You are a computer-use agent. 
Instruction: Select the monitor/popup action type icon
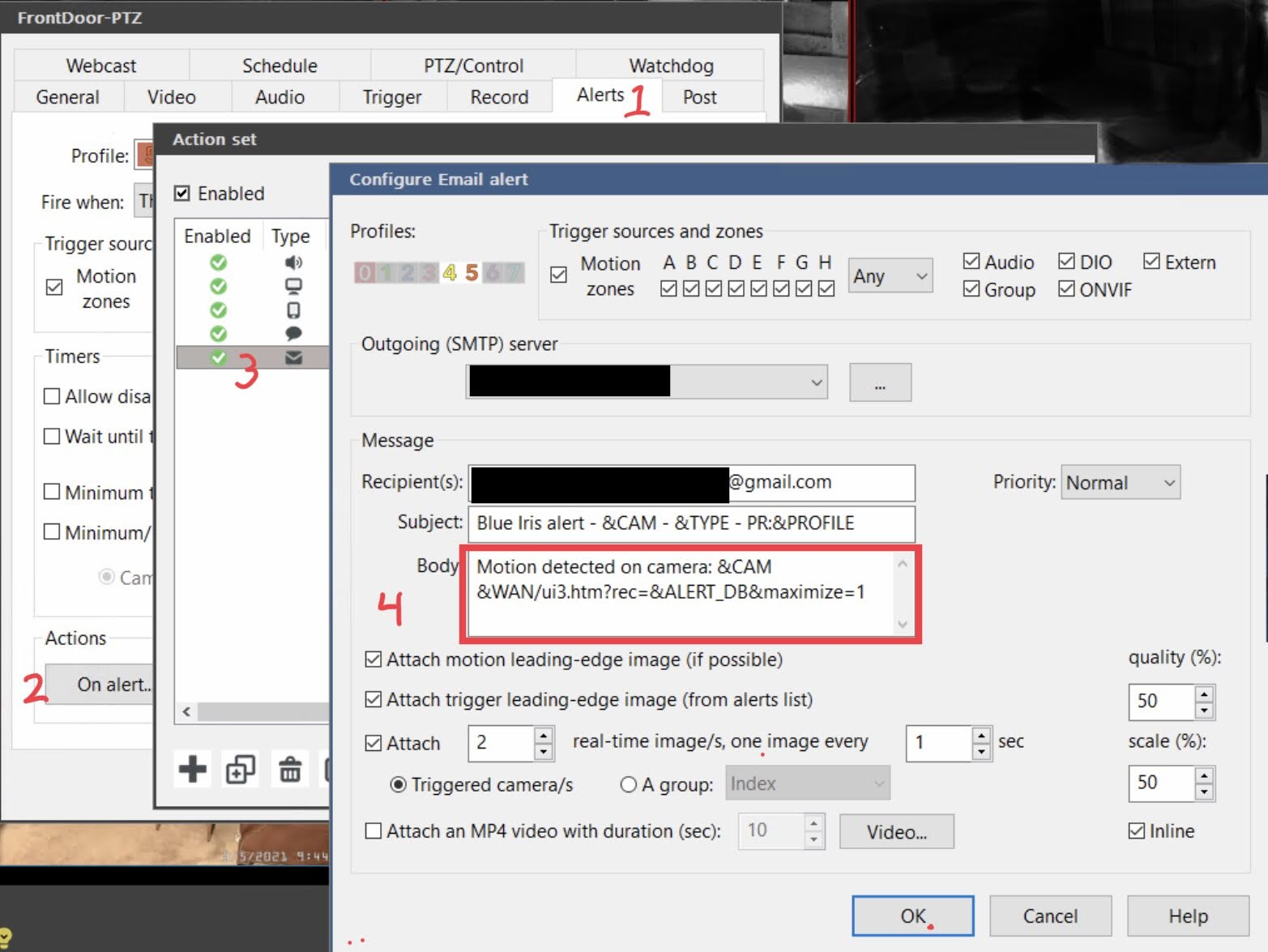point(293,286)
